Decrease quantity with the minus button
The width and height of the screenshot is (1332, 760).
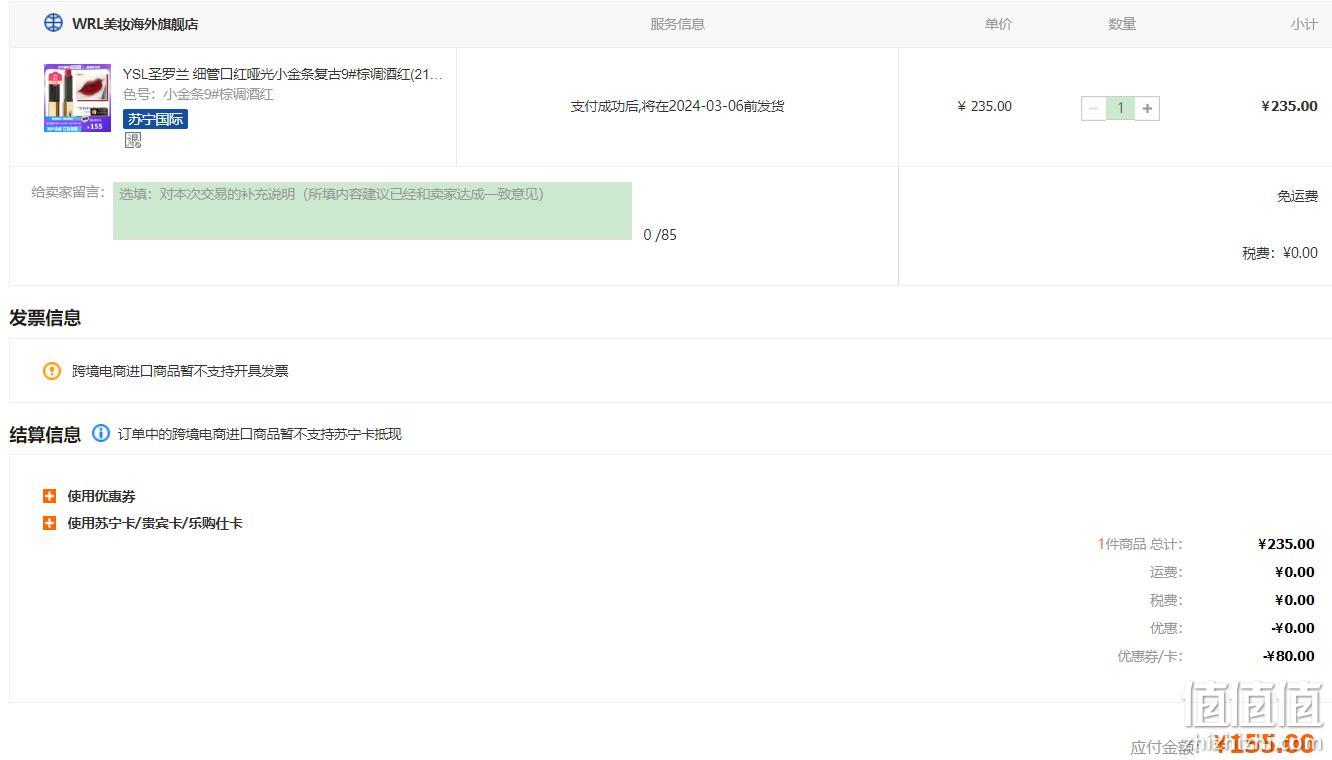[x=1093, y=108]
